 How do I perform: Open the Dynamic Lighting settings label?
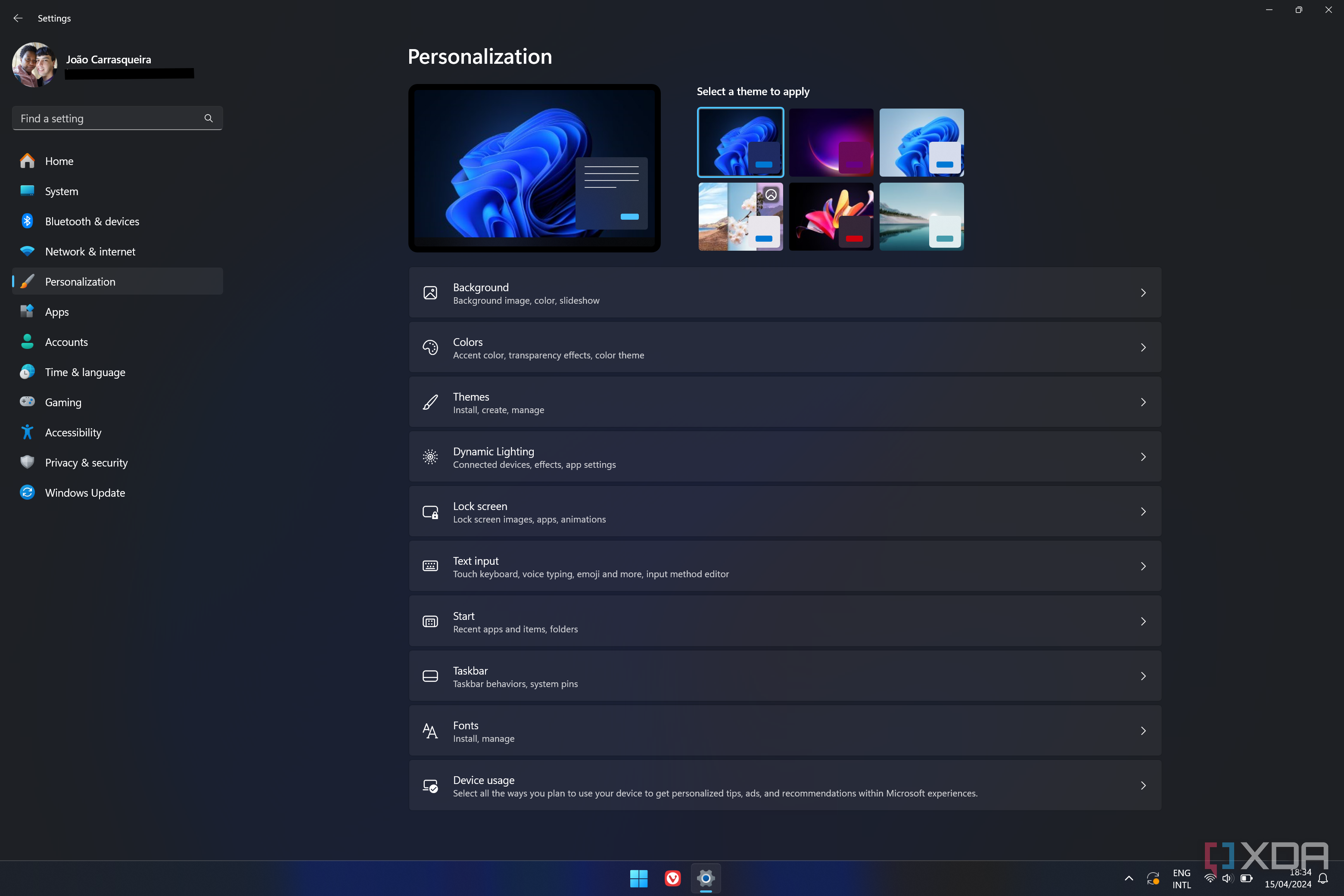[x=494, y=451]
